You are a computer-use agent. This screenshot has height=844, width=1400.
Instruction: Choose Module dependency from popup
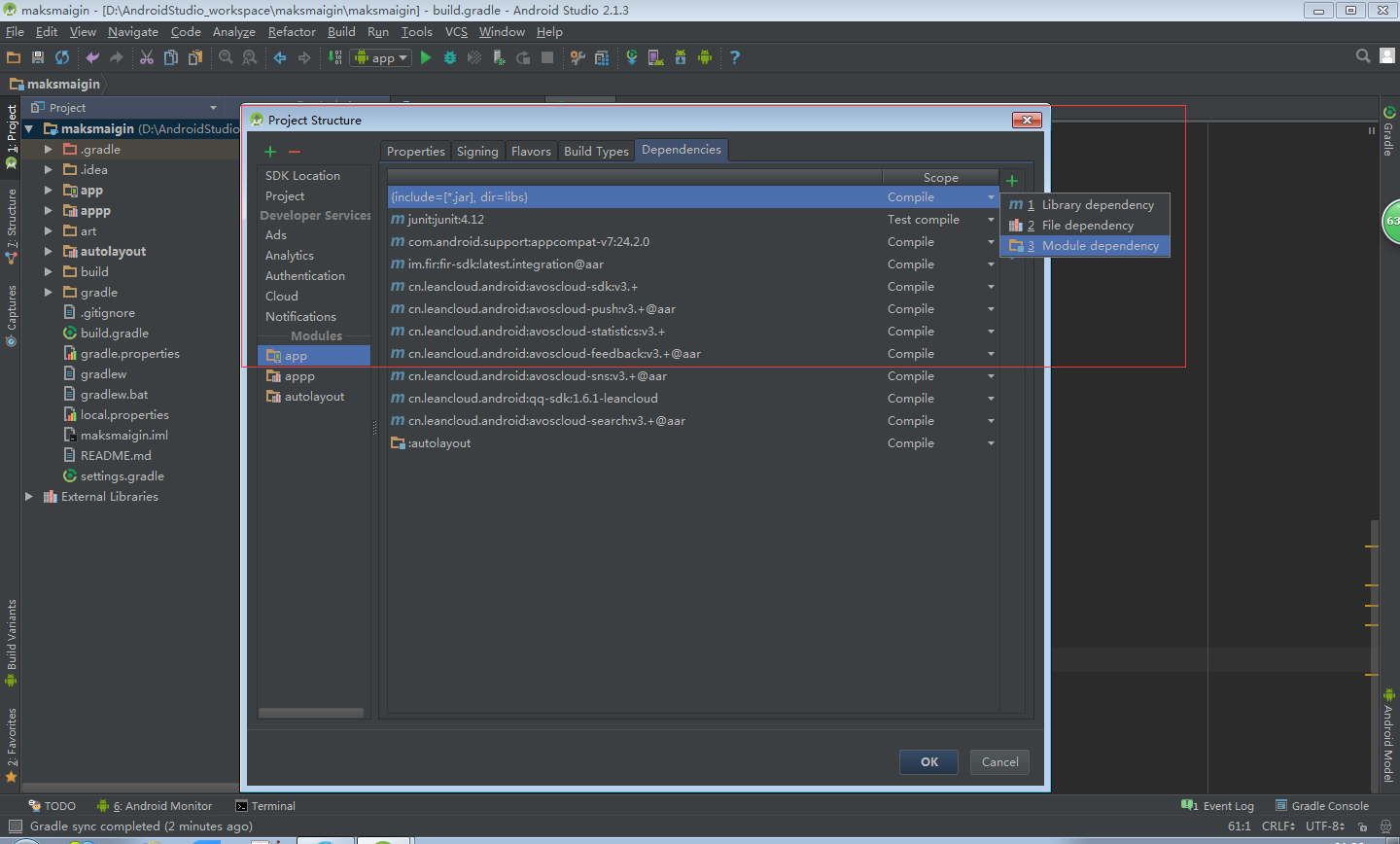click(1085, 246)
